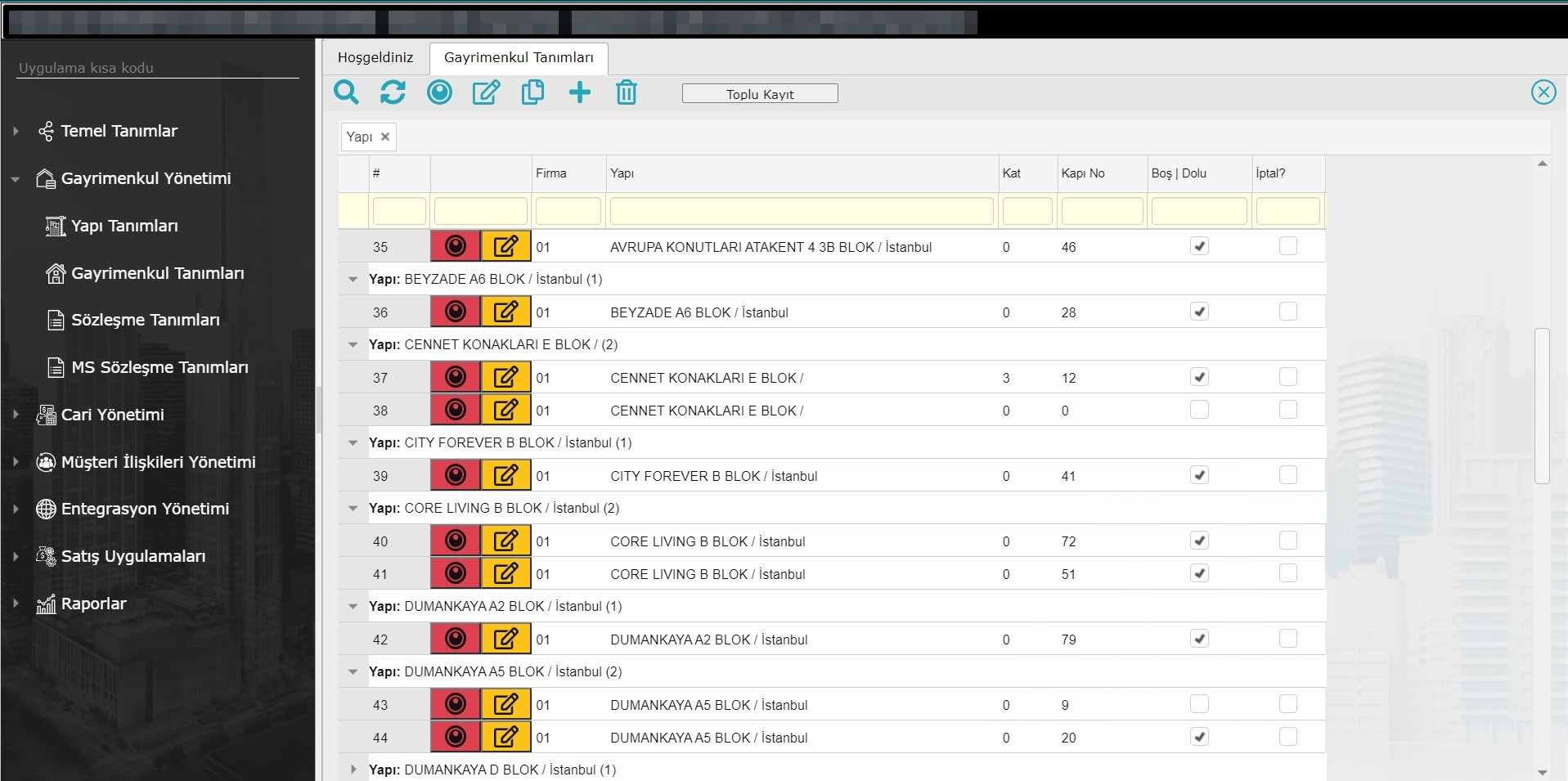Click the search magnifier icon in toolbar
Viewport: 1568px width, 781px height.
click(346, 92)
